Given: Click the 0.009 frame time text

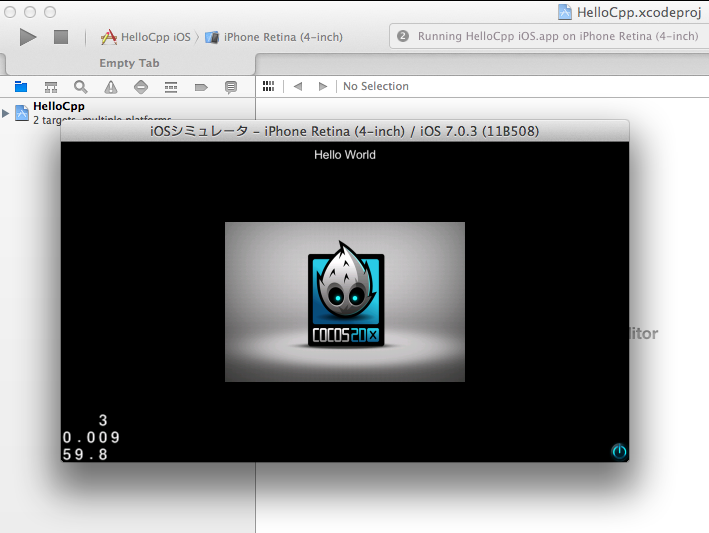Looking at the screenshot, I should pyautogui.click(x=91, y=437).
